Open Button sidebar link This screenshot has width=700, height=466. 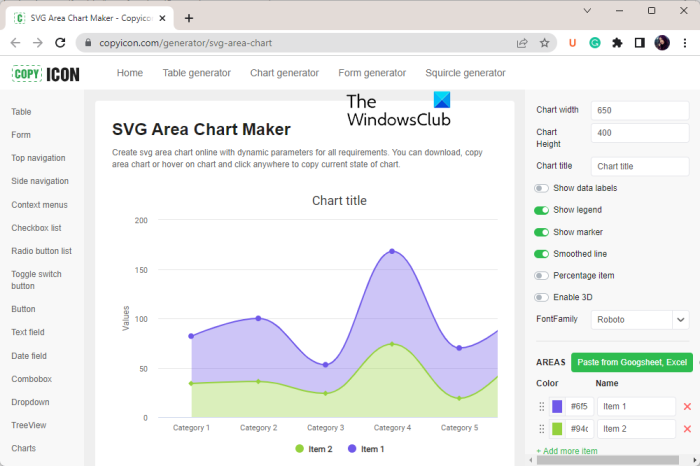[23, 309]
